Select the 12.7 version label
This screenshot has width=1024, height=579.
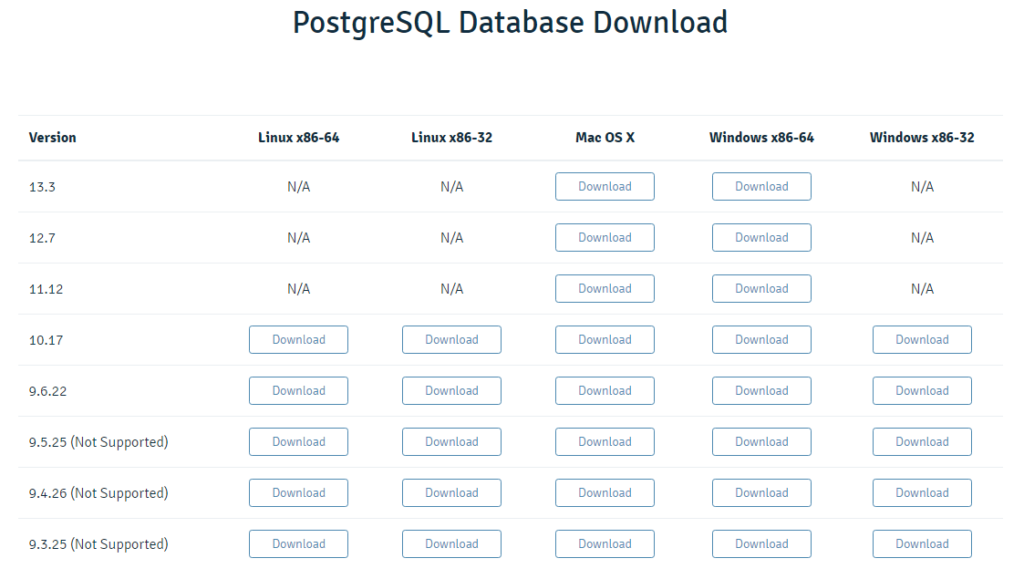[x=42, y=238]
